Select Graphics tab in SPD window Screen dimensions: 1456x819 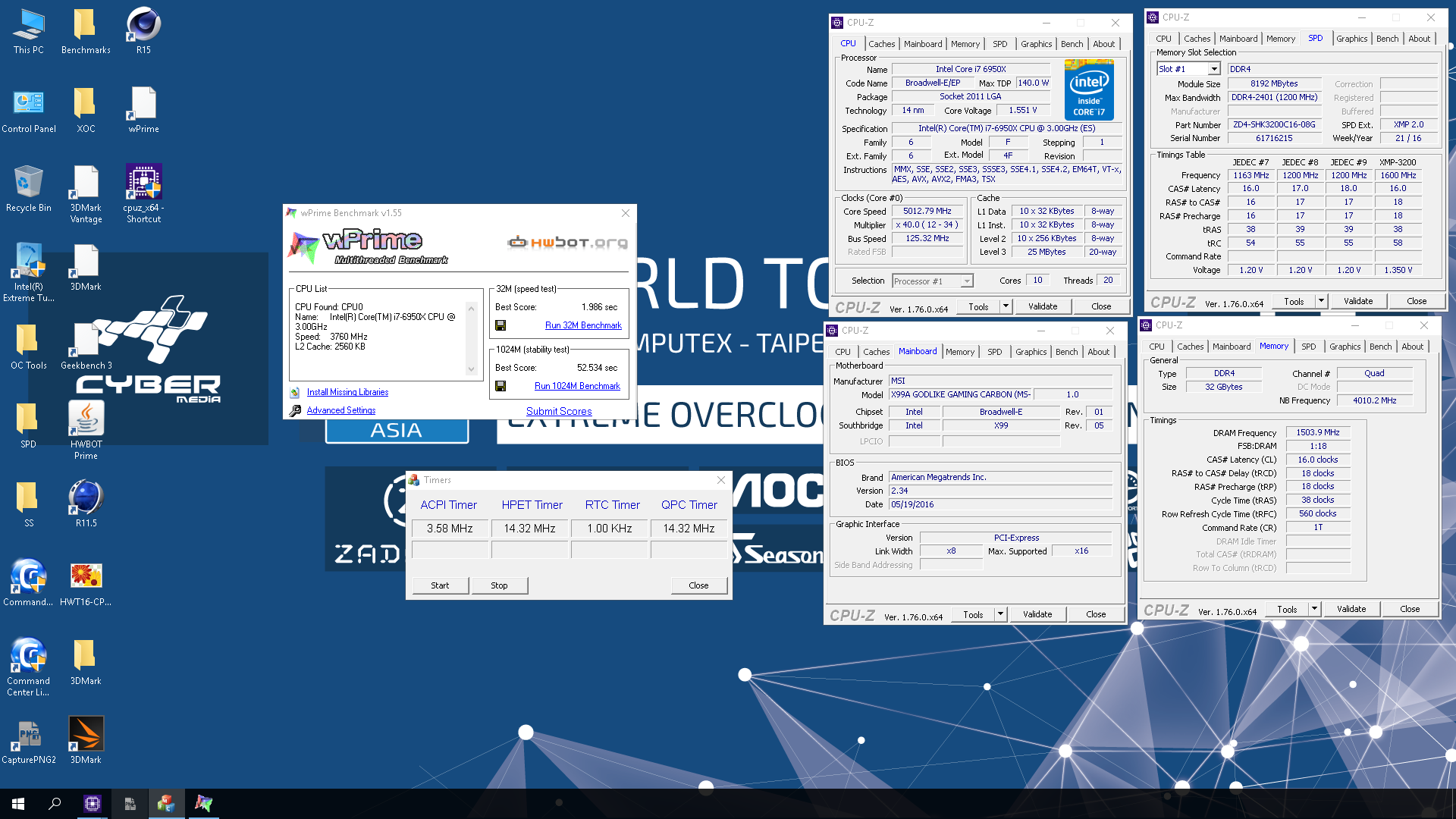[x=1351, y=39]
